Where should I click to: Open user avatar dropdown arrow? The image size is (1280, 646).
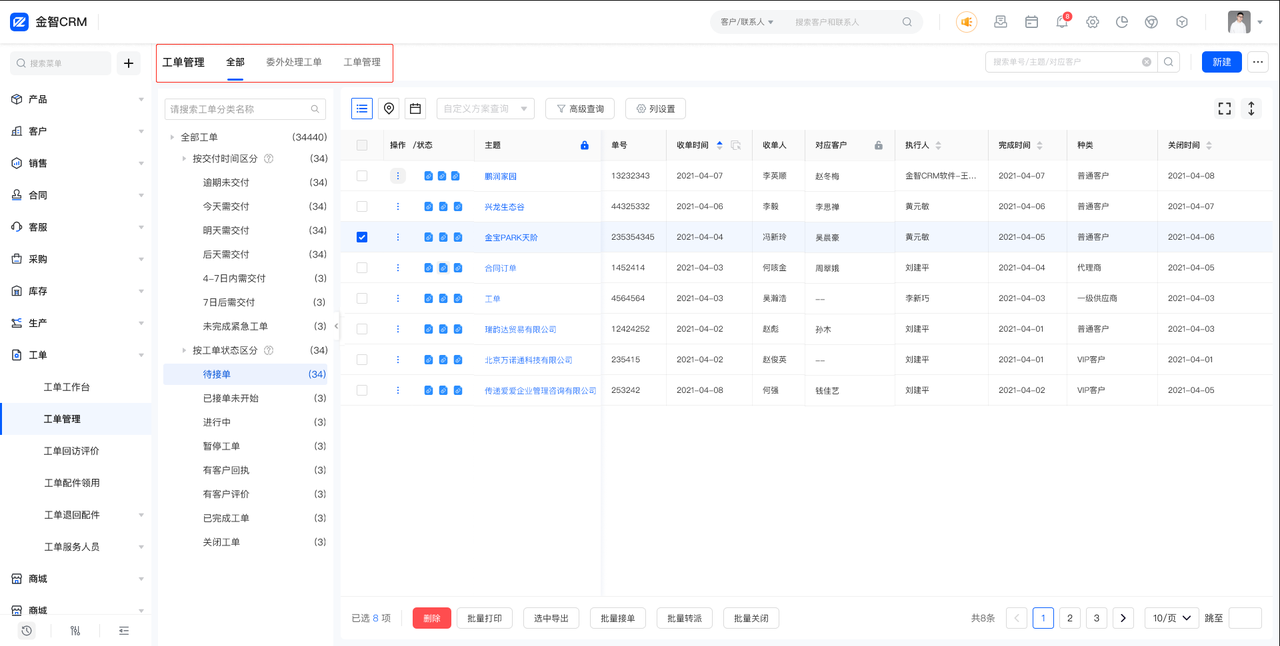pyautogui.click(x=1260, y=22)
